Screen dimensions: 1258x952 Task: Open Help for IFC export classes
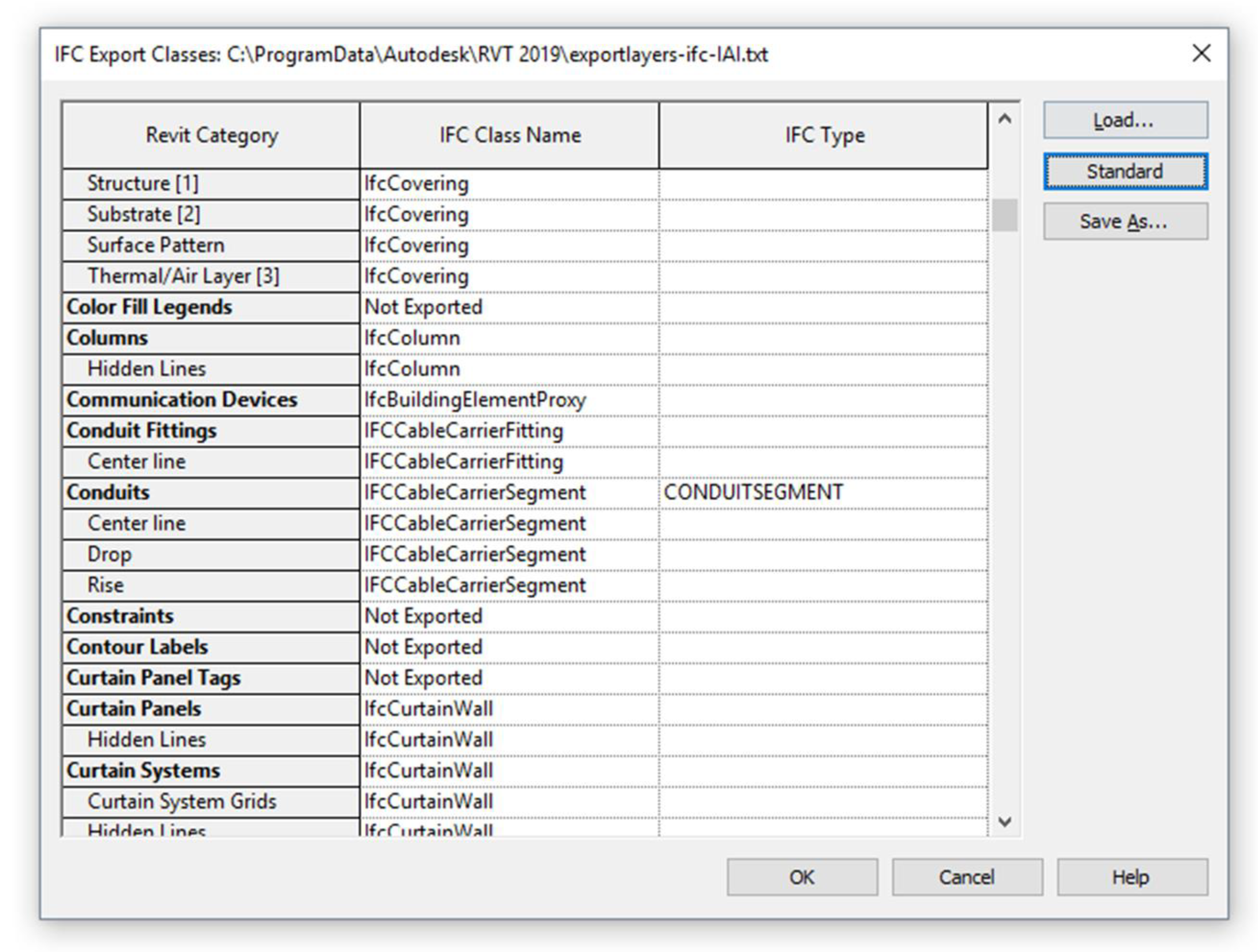pos(1131,877)
